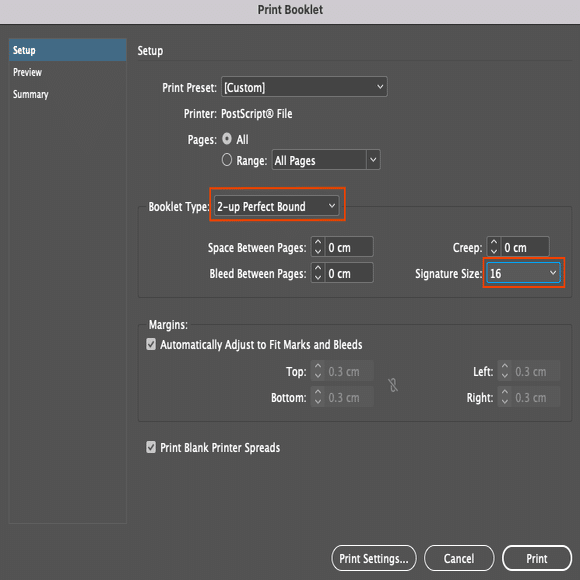The width and height of the screenshot is (580, 580).
Task: Select the Setup section in sidebar
Action: click(x=68, y=50)
